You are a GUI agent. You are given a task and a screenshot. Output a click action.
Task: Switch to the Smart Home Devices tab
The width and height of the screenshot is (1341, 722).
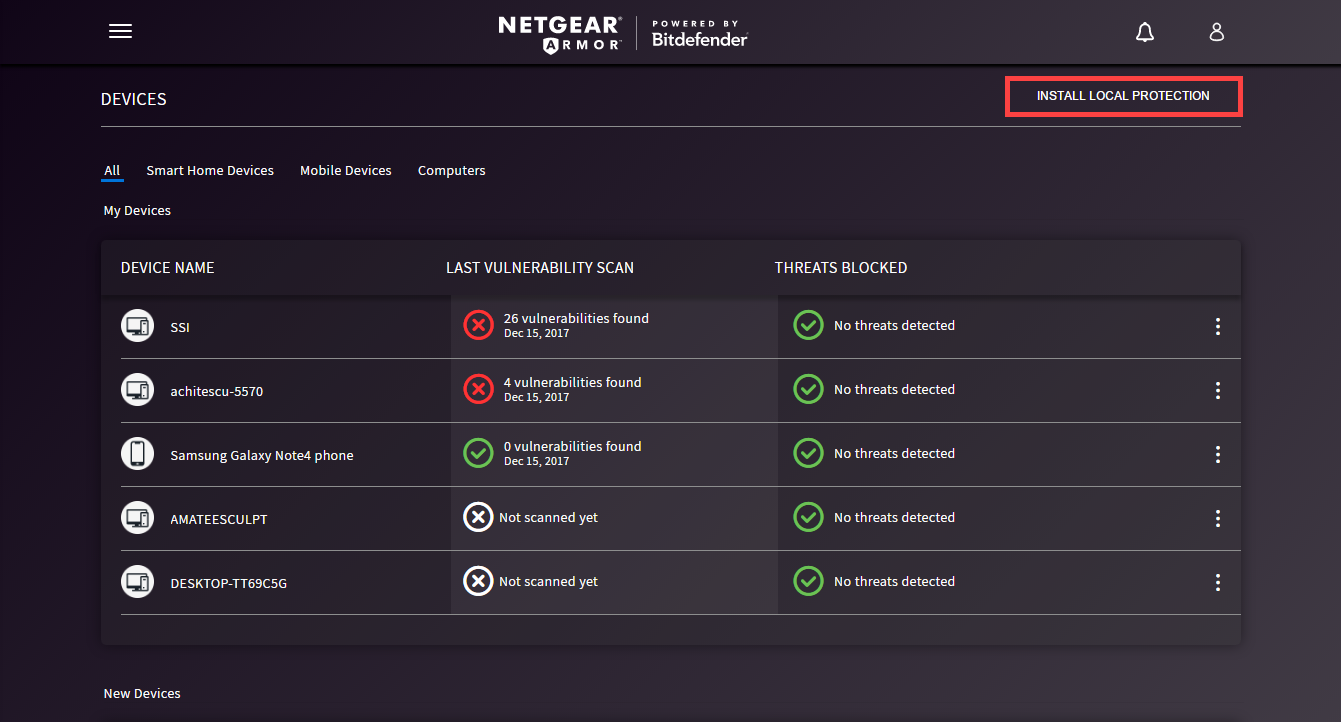click(210, 171)
